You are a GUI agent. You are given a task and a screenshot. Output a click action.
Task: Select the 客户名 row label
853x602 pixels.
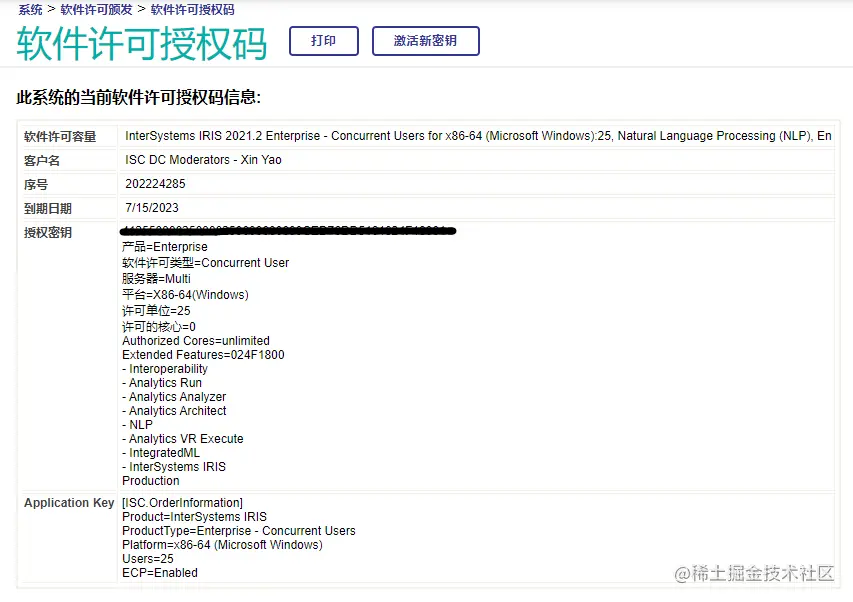[x=42, y=160]
